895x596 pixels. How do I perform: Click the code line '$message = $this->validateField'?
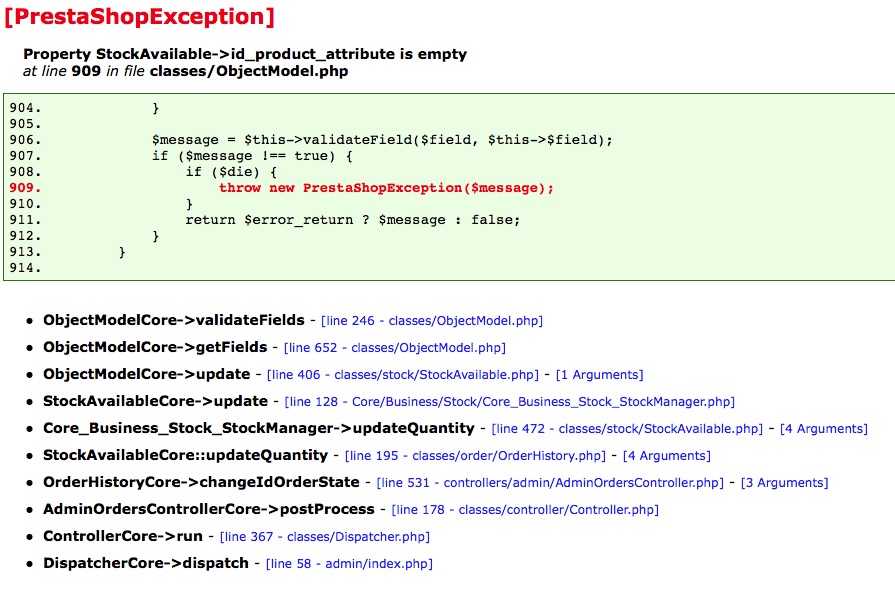click(x=382, y=140)
